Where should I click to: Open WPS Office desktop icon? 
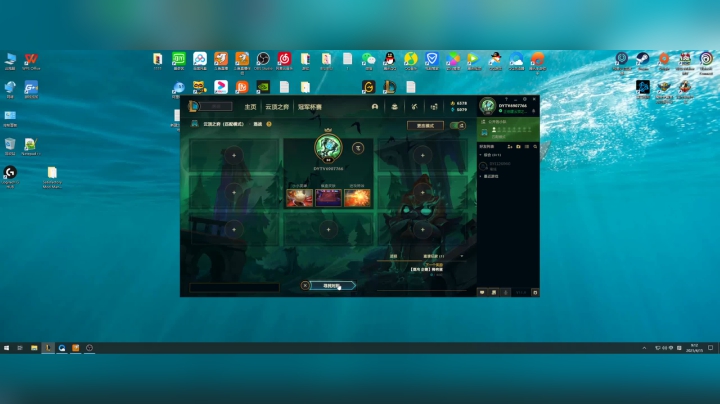[x=31, y=59]
